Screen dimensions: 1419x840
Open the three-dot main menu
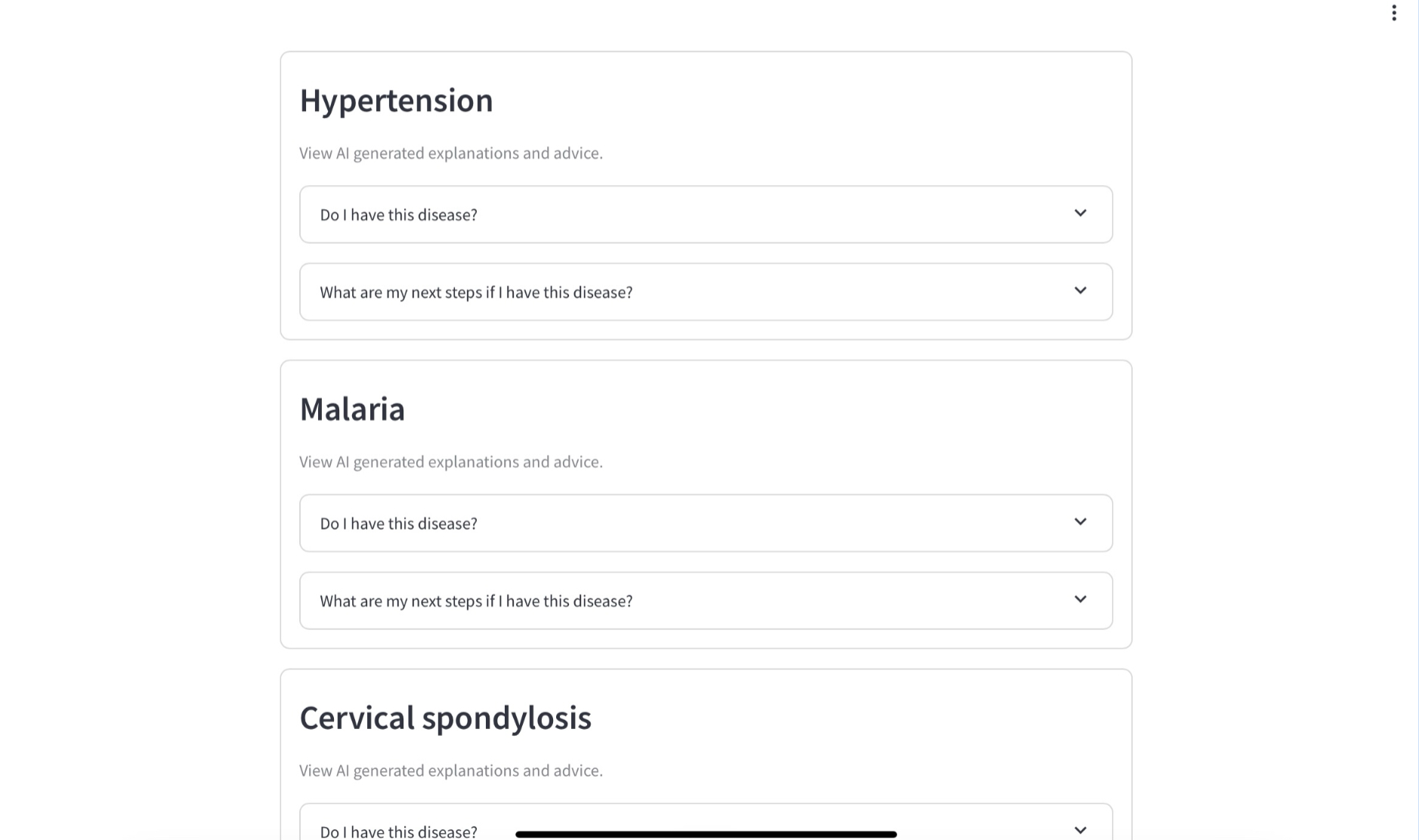[x=1394, y=13]
